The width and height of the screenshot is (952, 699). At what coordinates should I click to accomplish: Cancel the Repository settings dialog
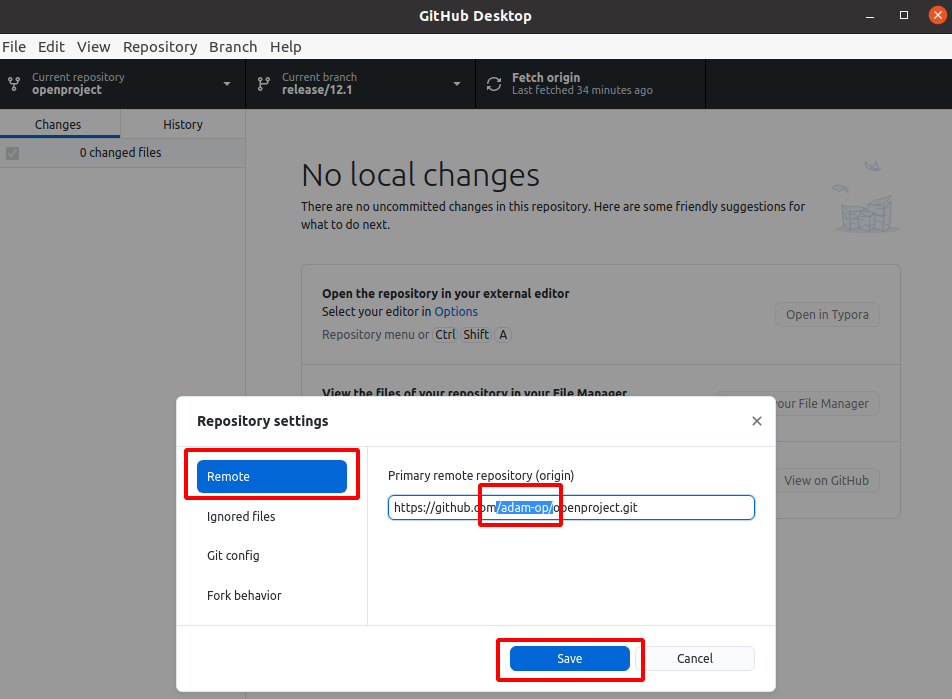[x=694, y=658]
